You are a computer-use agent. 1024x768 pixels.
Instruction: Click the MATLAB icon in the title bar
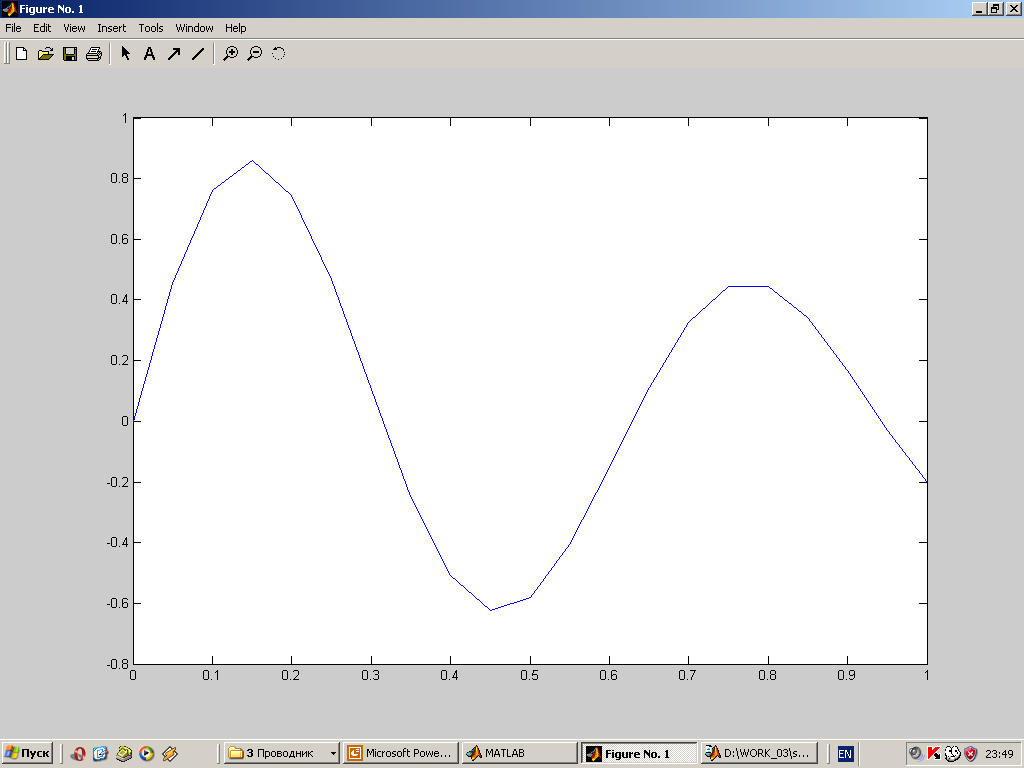pyautogui.click(x=8, y=8)
